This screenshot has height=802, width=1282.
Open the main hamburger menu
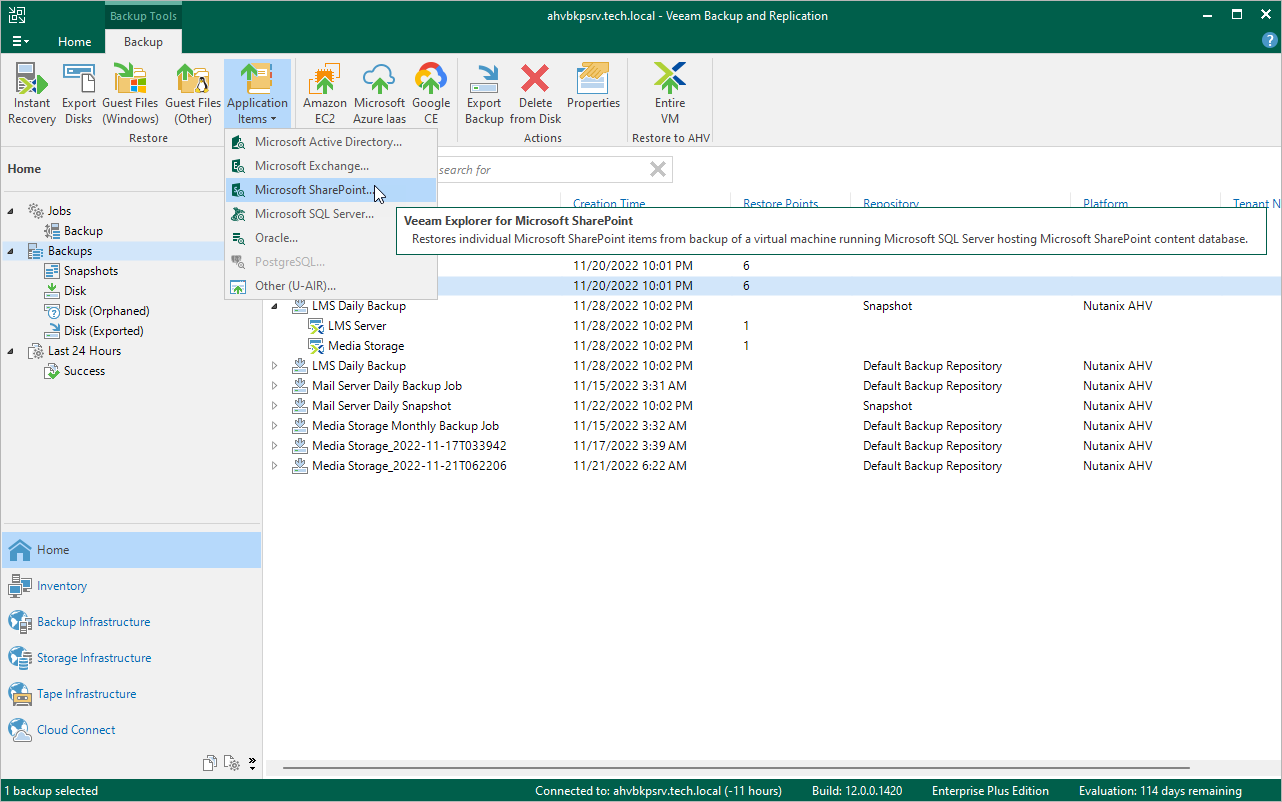click(21, 42)
